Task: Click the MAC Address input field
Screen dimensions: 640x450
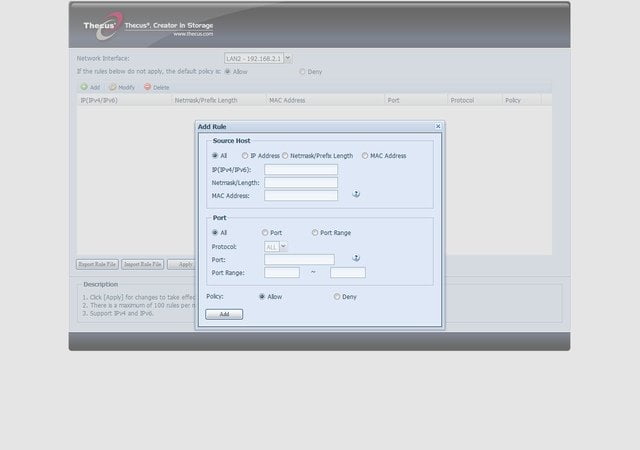Action: [301, 196]
